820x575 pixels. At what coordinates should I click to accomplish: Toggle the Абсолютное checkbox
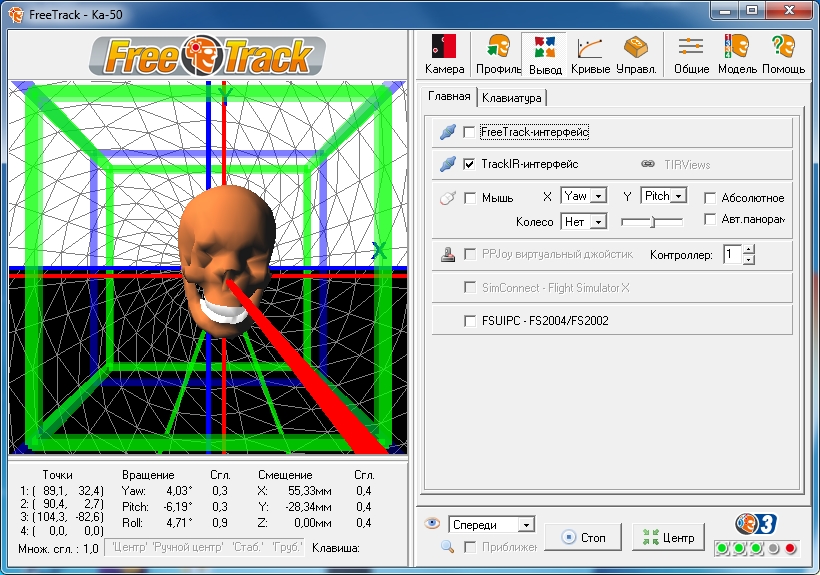[x=710, y=198]
